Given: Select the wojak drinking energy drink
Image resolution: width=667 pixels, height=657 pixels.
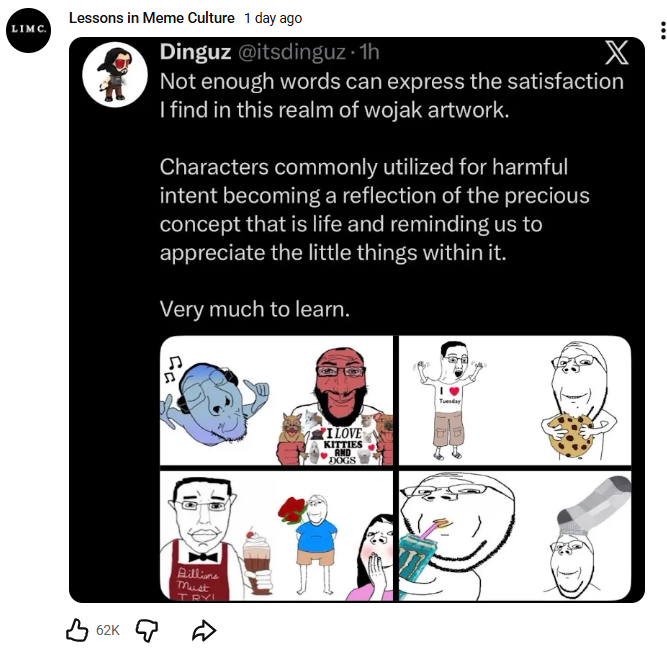Looking at the screenshot, I should [x=457, y=537].
